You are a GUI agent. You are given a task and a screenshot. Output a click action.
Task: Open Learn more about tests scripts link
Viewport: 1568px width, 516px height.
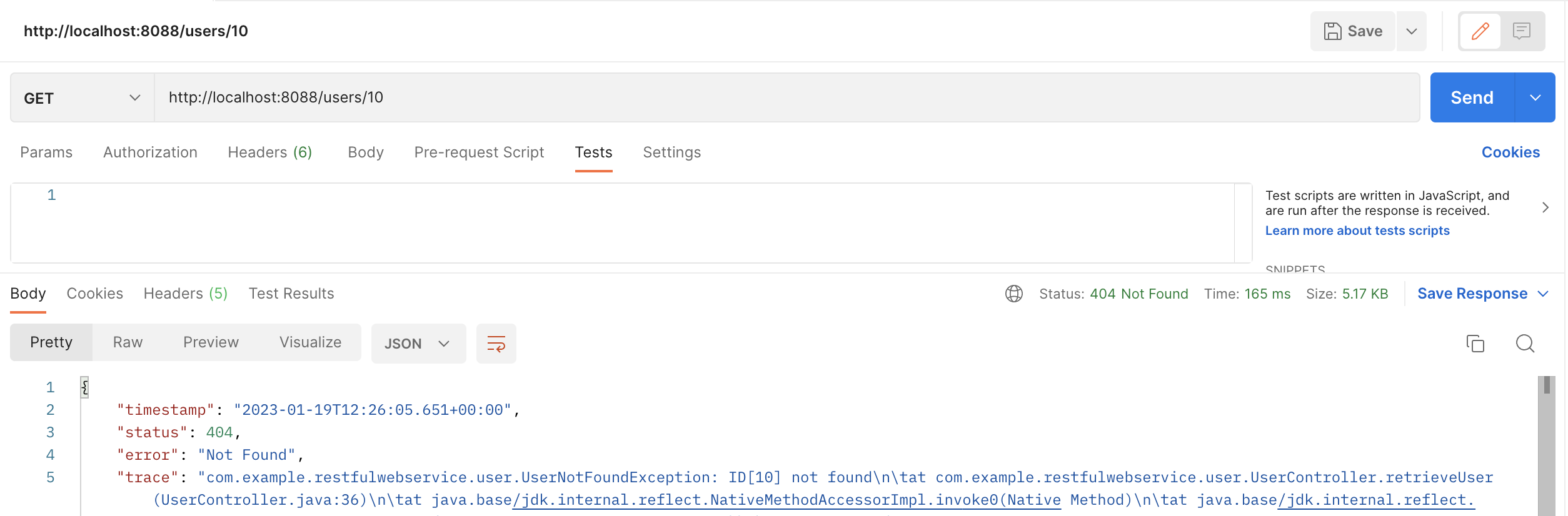1357,231
